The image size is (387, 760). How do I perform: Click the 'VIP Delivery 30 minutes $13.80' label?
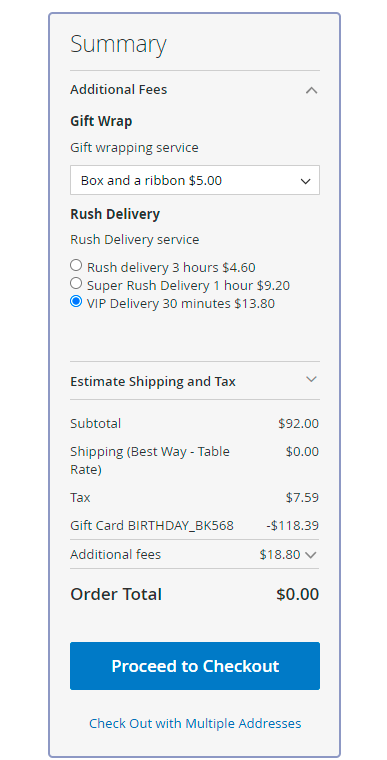click(x=181, y=304)
